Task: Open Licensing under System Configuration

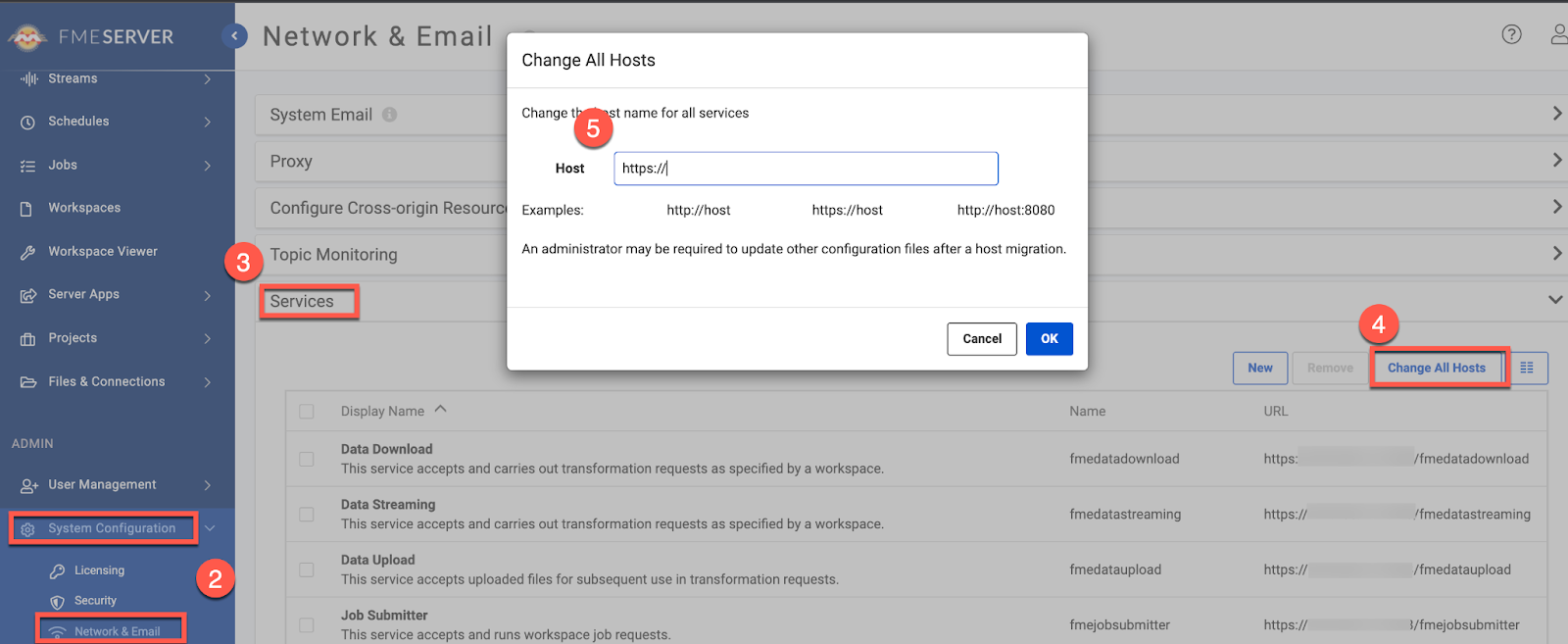Action: (99, 570)
